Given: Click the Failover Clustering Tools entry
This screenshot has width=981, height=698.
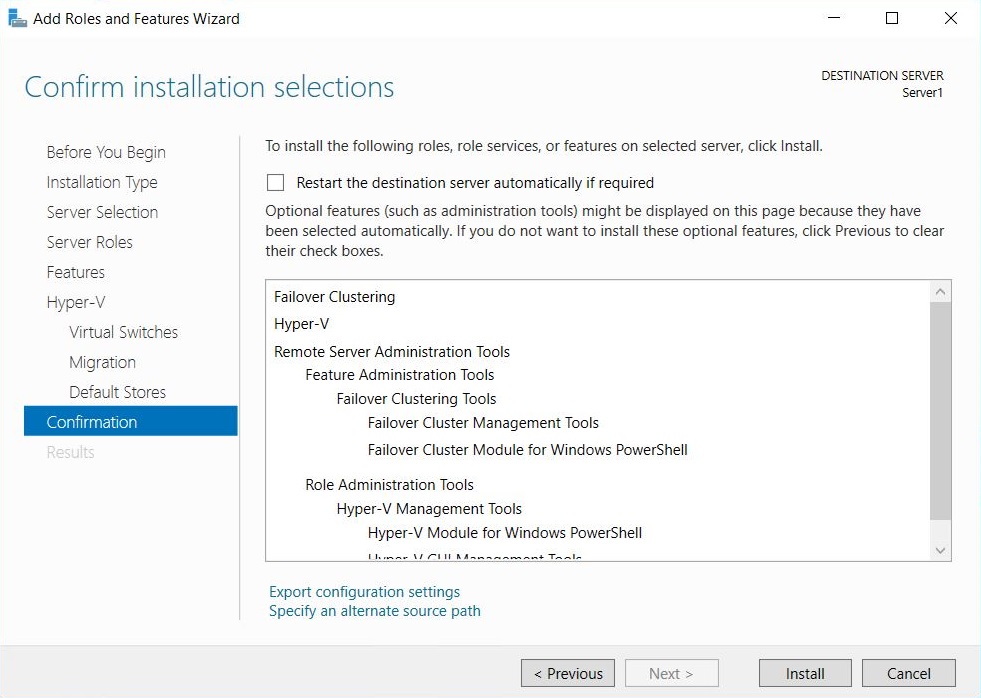Looking at the screenshot, I should tap(416, 398).
